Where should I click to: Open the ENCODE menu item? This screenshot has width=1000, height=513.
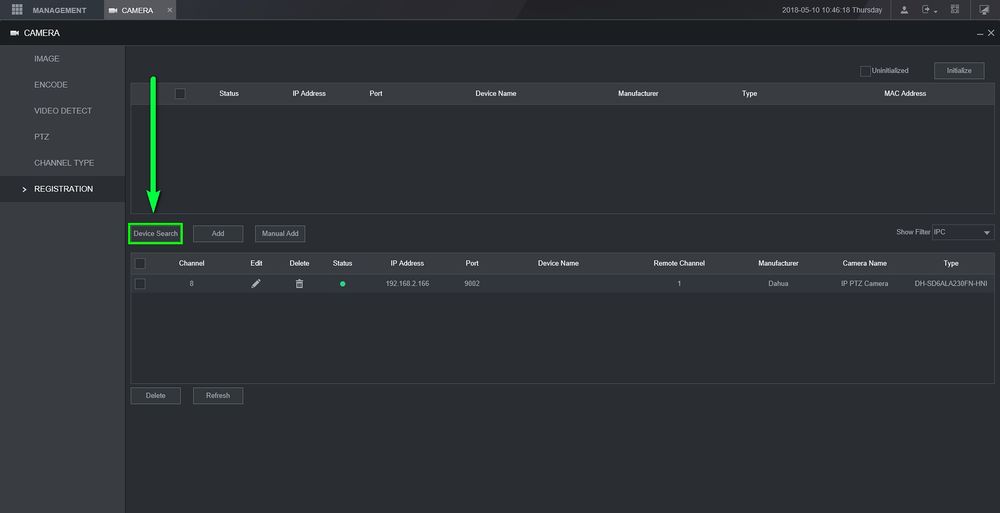(x=51, y=85)
